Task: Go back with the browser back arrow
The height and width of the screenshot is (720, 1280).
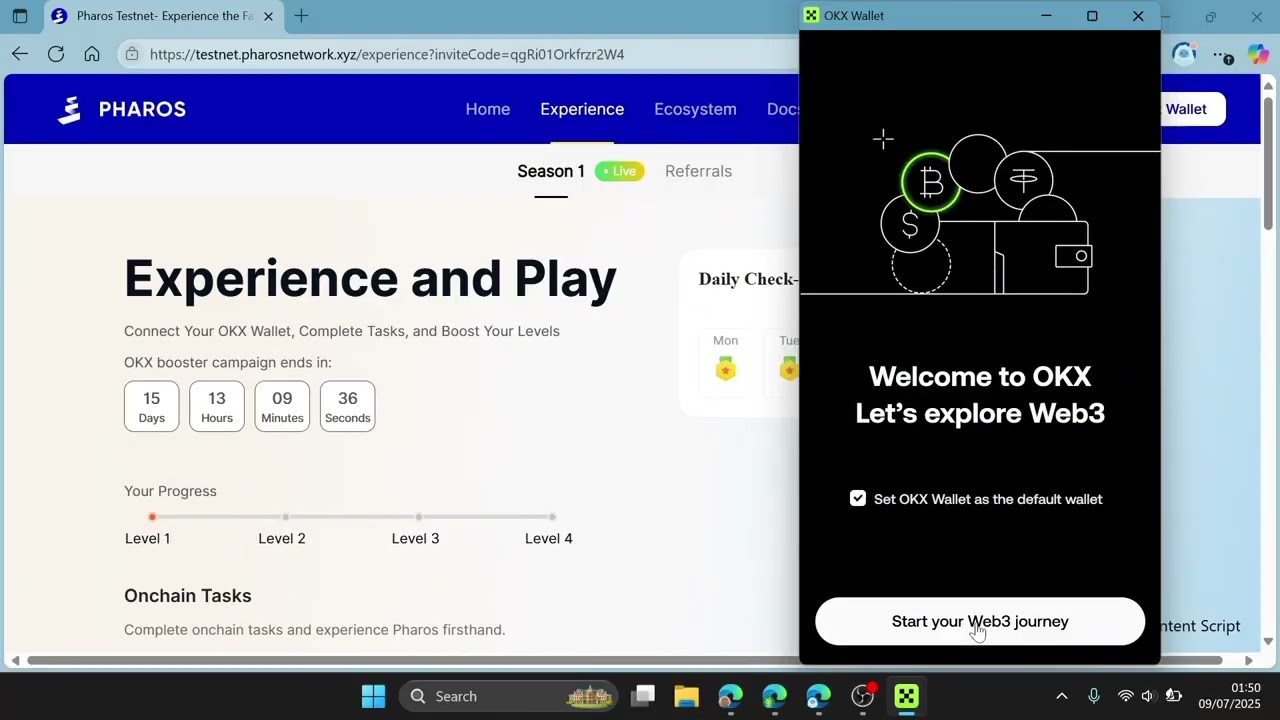Action: click(20, 54)
